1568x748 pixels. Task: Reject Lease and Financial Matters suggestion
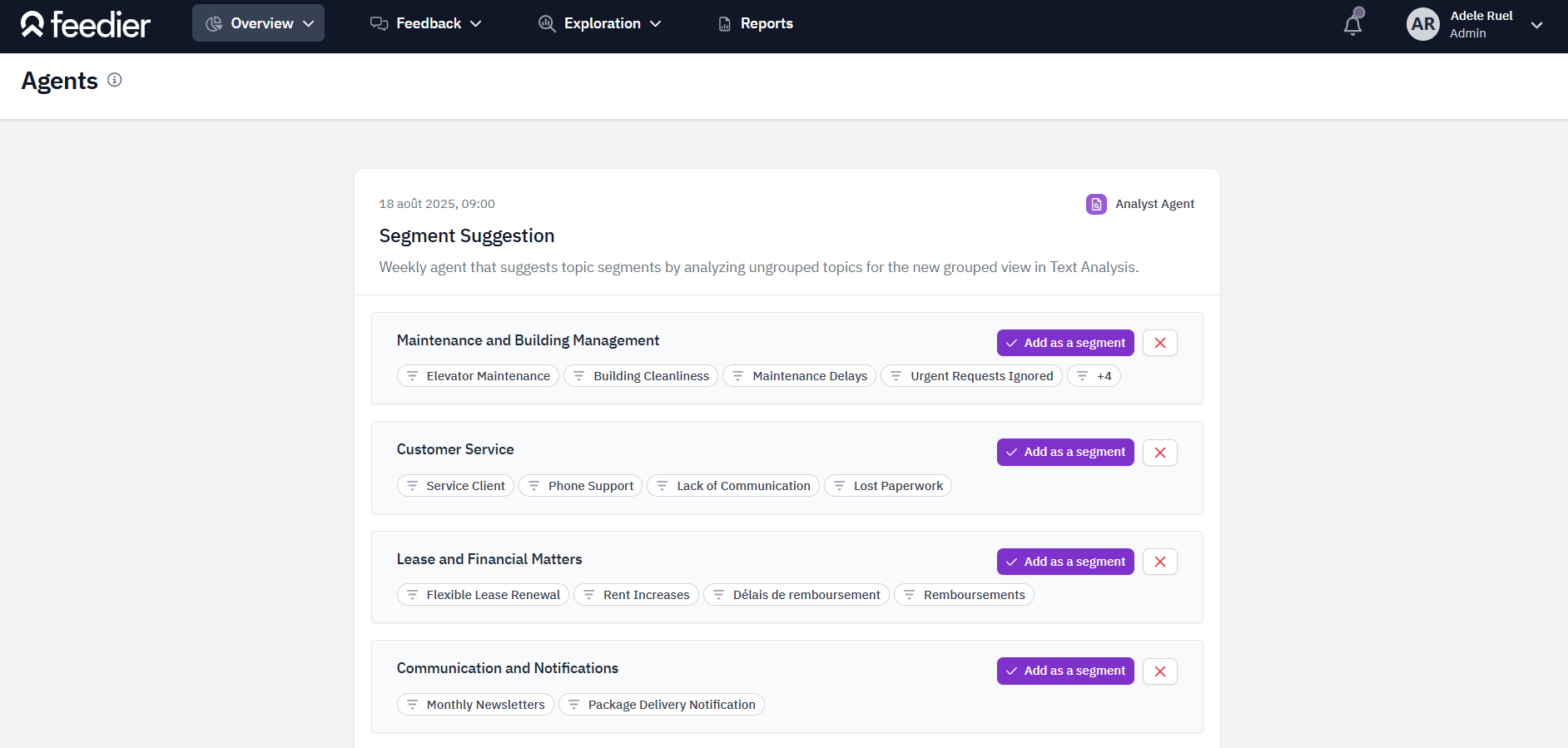pyautogui.click(x=1159, y=562)
